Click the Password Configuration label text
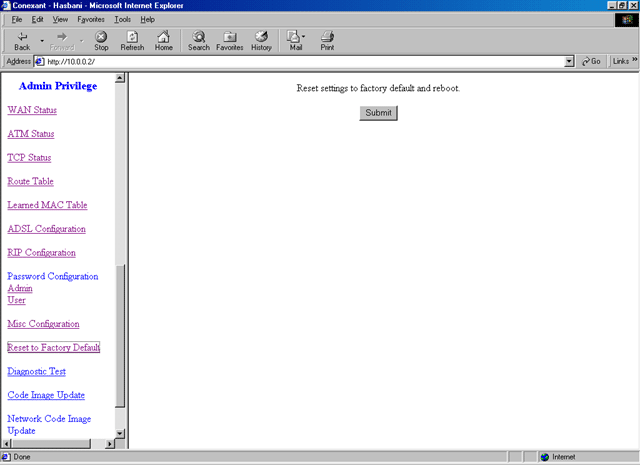The image size is (640, 465). [53, 276]
